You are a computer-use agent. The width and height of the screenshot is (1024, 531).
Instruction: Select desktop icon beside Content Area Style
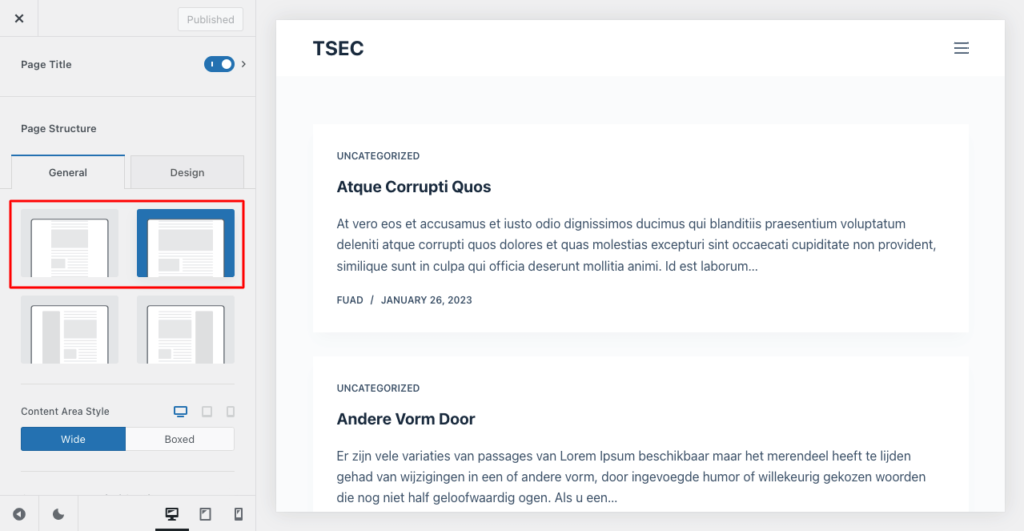[x=181, y=411]
